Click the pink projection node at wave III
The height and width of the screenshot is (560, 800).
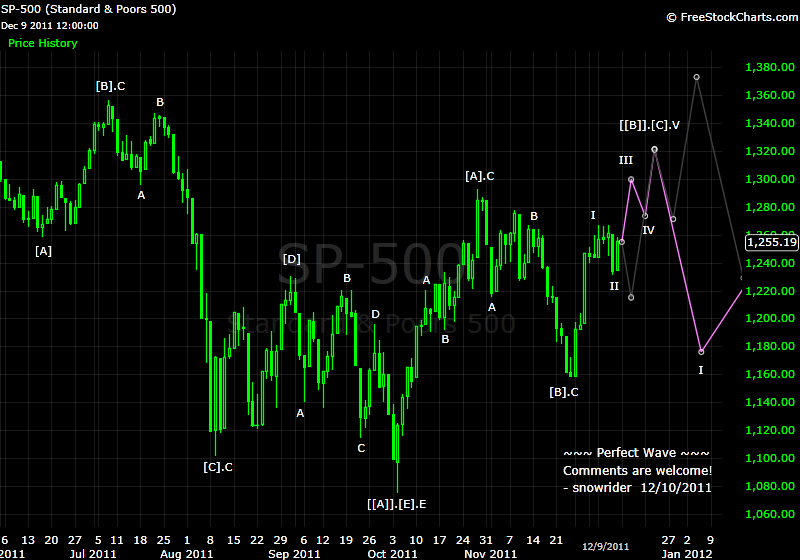(631, 180)
